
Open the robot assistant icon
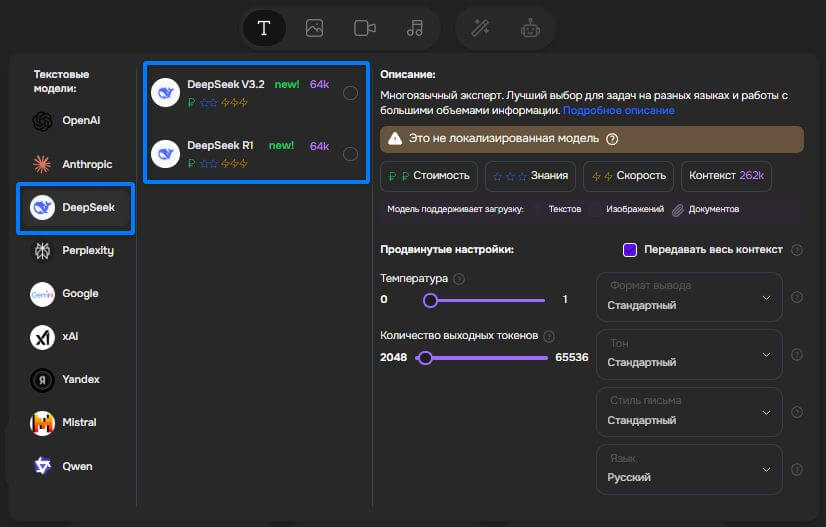pyautogui.click(x=530, y=28)
